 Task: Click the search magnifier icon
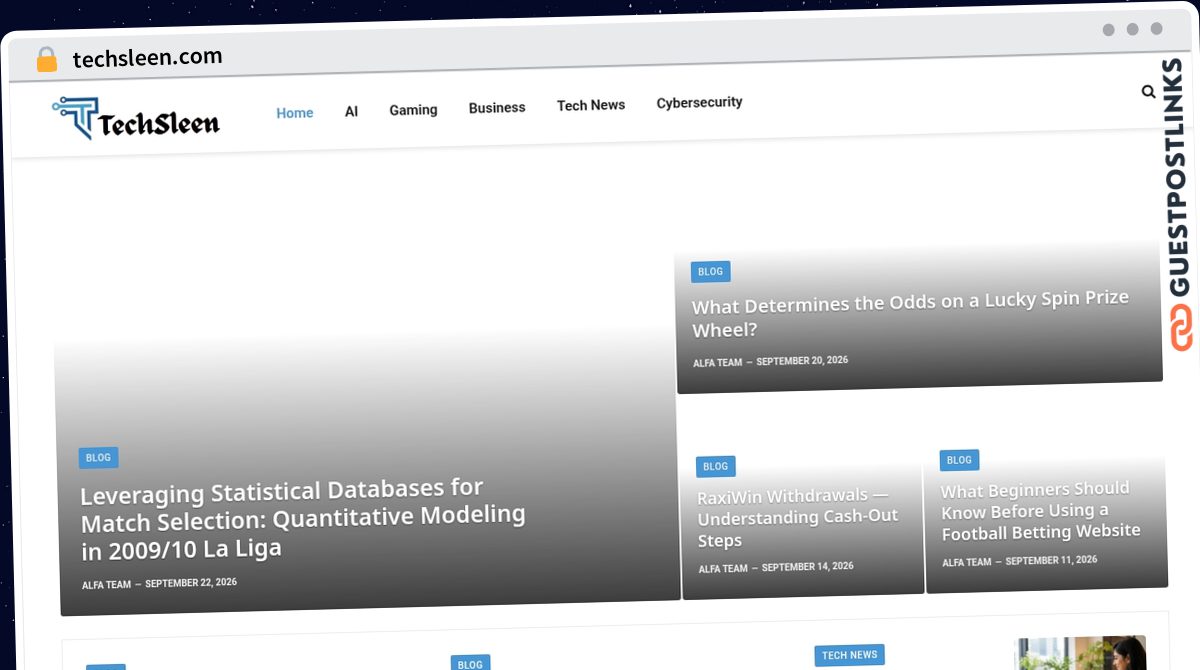click(1148, 91)
